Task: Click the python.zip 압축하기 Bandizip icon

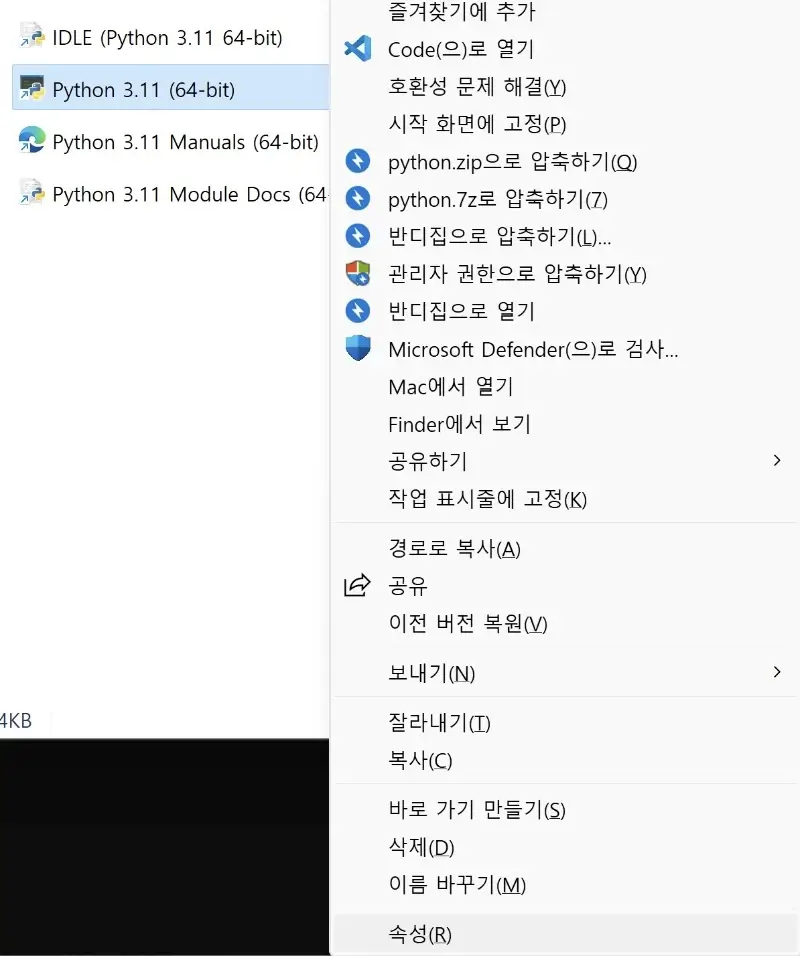Action: (x=358, y=161)
